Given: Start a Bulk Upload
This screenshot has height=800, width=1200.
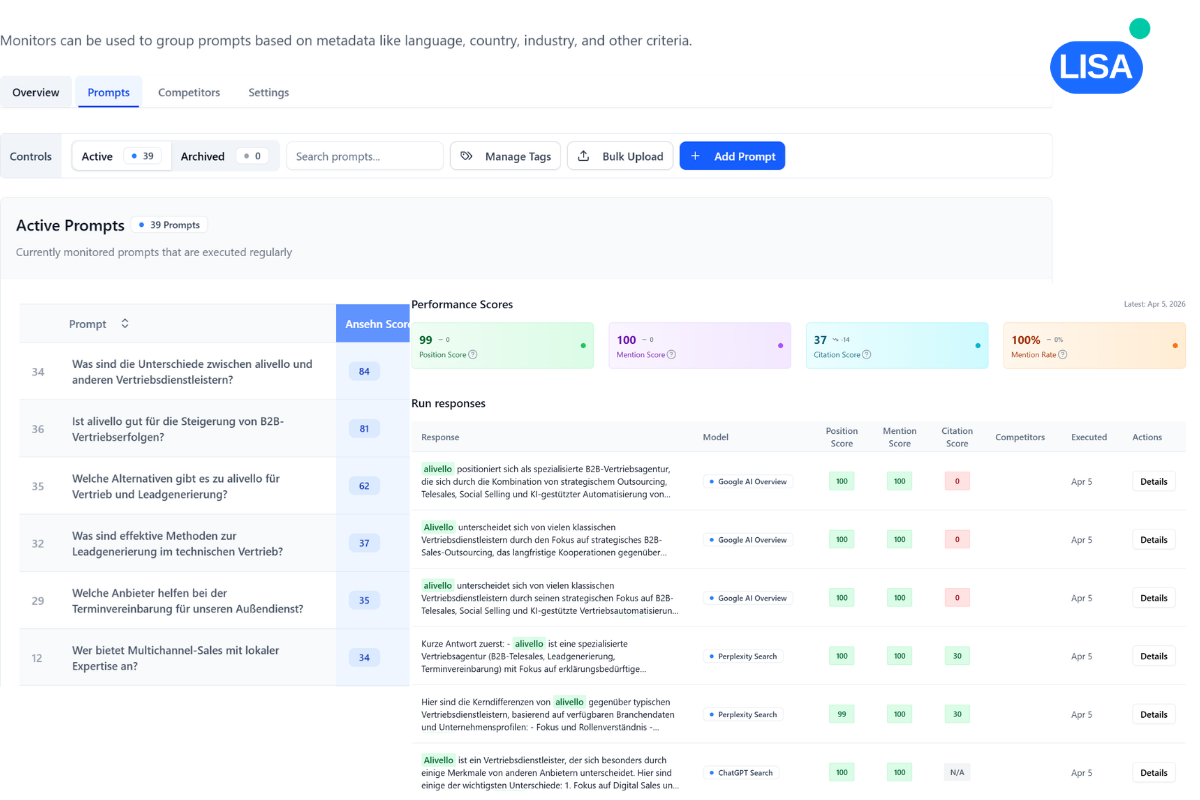Looking at the screenshot, I should (621, 156).
